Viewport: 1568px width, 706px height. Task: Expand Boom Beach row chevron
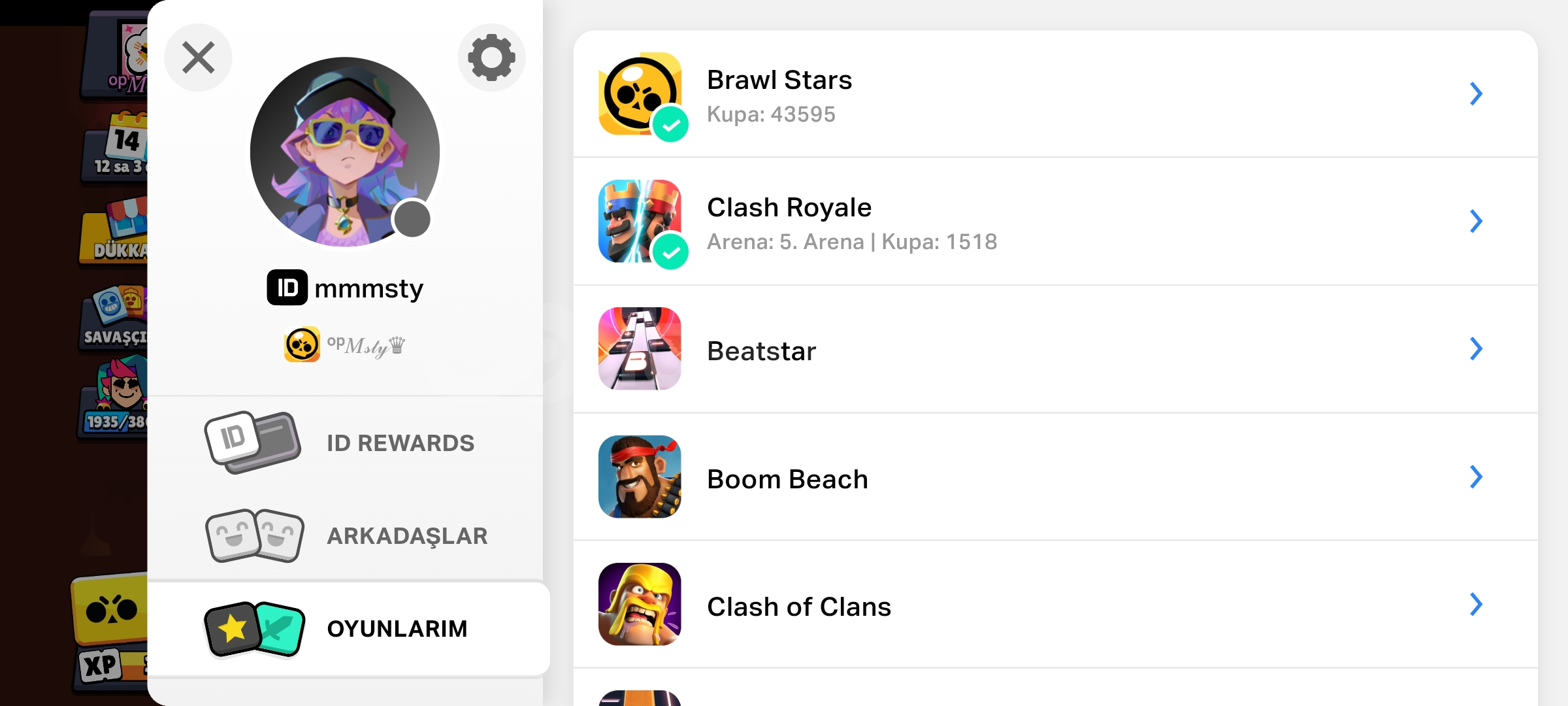tap(1476, 477)
